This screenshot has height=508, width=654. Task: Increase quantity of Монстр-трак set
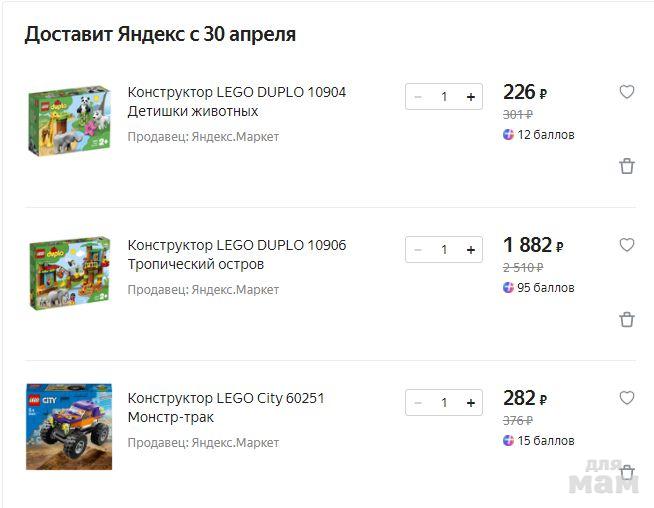(x=470, y=403)
